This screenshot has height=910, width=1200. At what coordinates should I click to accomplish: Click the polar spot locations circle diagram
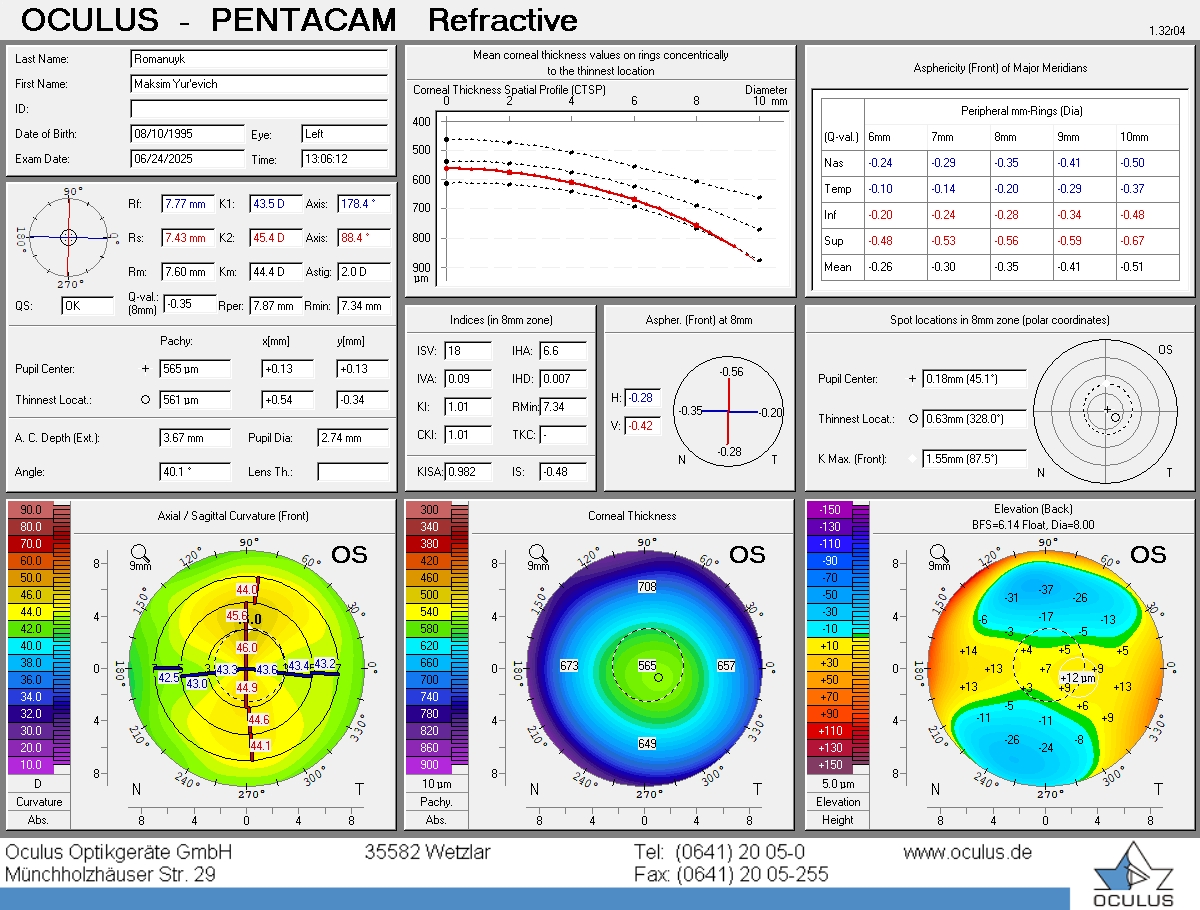pyautogui.click(x=1107, y=411)
